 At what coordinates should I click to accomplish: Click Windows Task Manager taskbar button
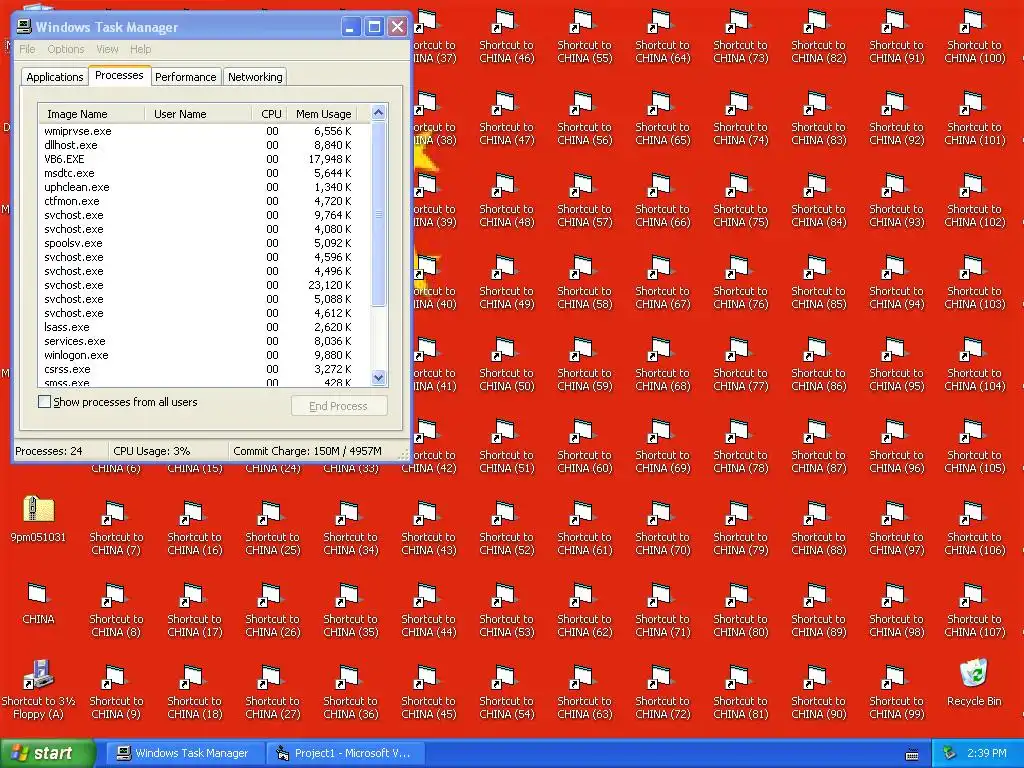(x=185, y=753)
